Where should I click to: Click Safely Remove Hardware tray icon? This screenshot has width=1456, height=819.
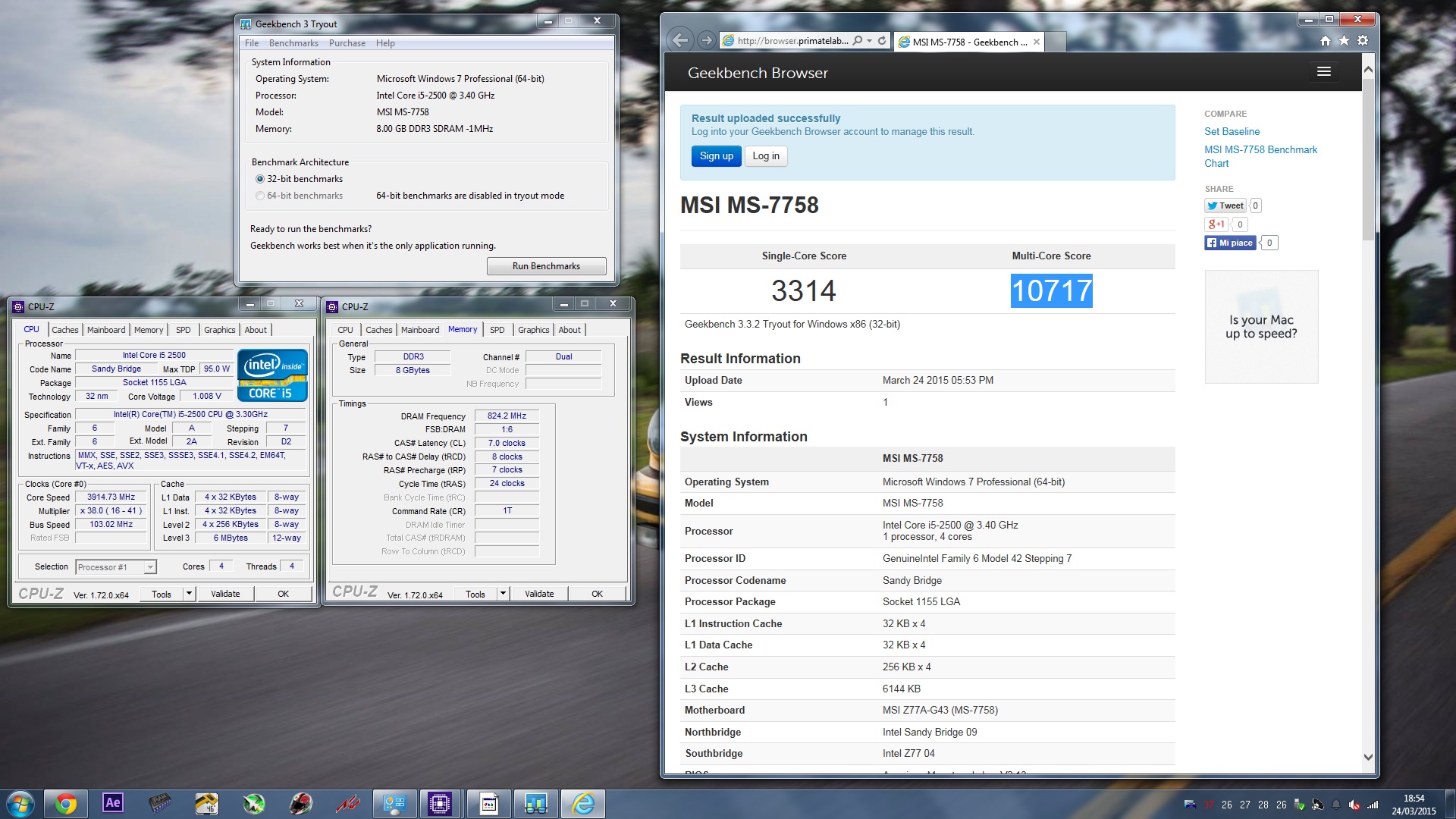(1299, 805)
